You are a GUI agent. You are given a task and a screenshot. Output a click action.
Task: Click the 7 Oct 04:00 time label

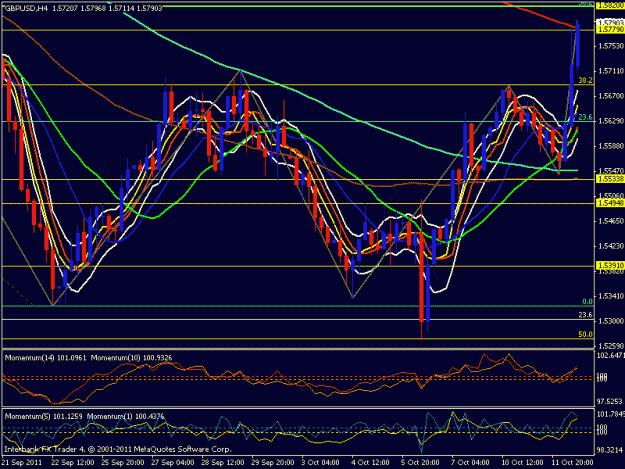pyautogui.click(x=471, y=463)
